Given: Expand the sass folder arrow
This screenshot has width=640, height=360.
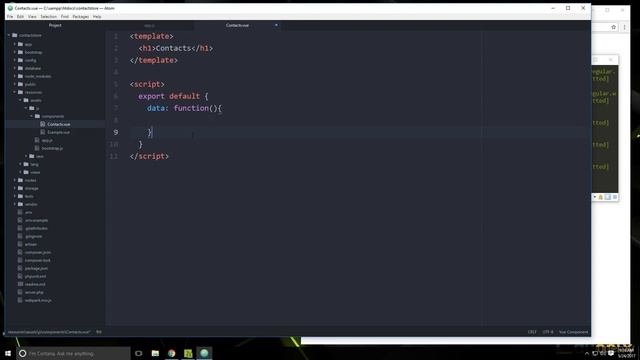Looking at the screenshot, I should pos(26,156).
